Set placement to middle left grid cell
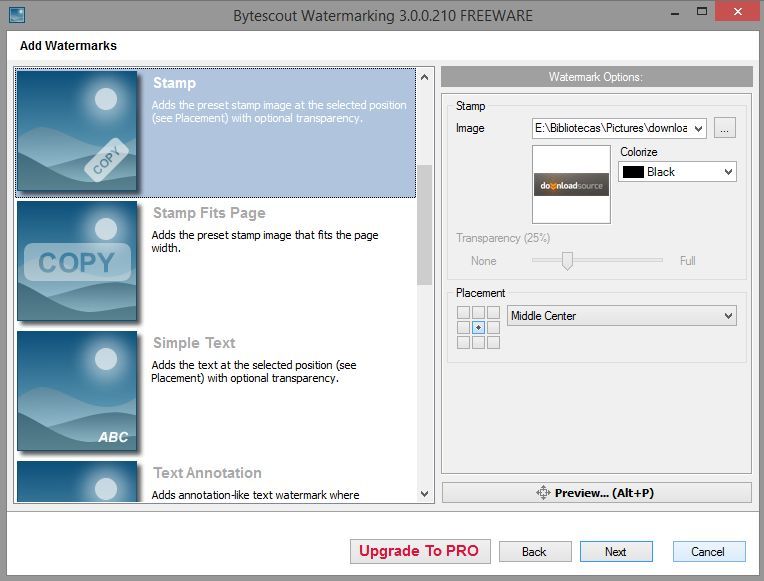Screen dimensions: 764x581 coord(463,328)
